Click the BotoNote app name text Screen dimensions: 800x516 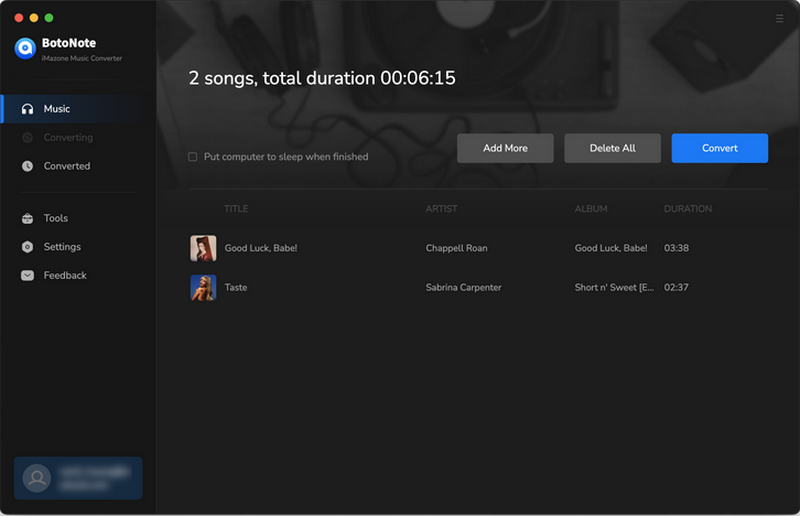click(69, 43)
